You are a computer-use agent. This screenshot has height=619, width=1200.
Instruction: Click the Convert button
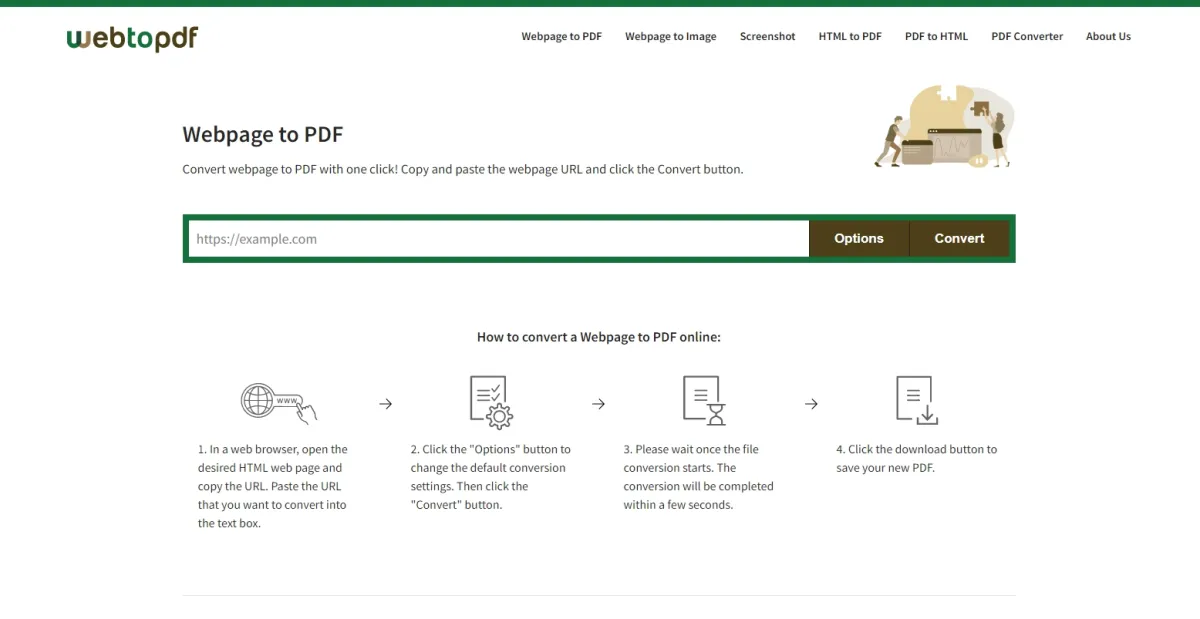click(x=960, y=239)
